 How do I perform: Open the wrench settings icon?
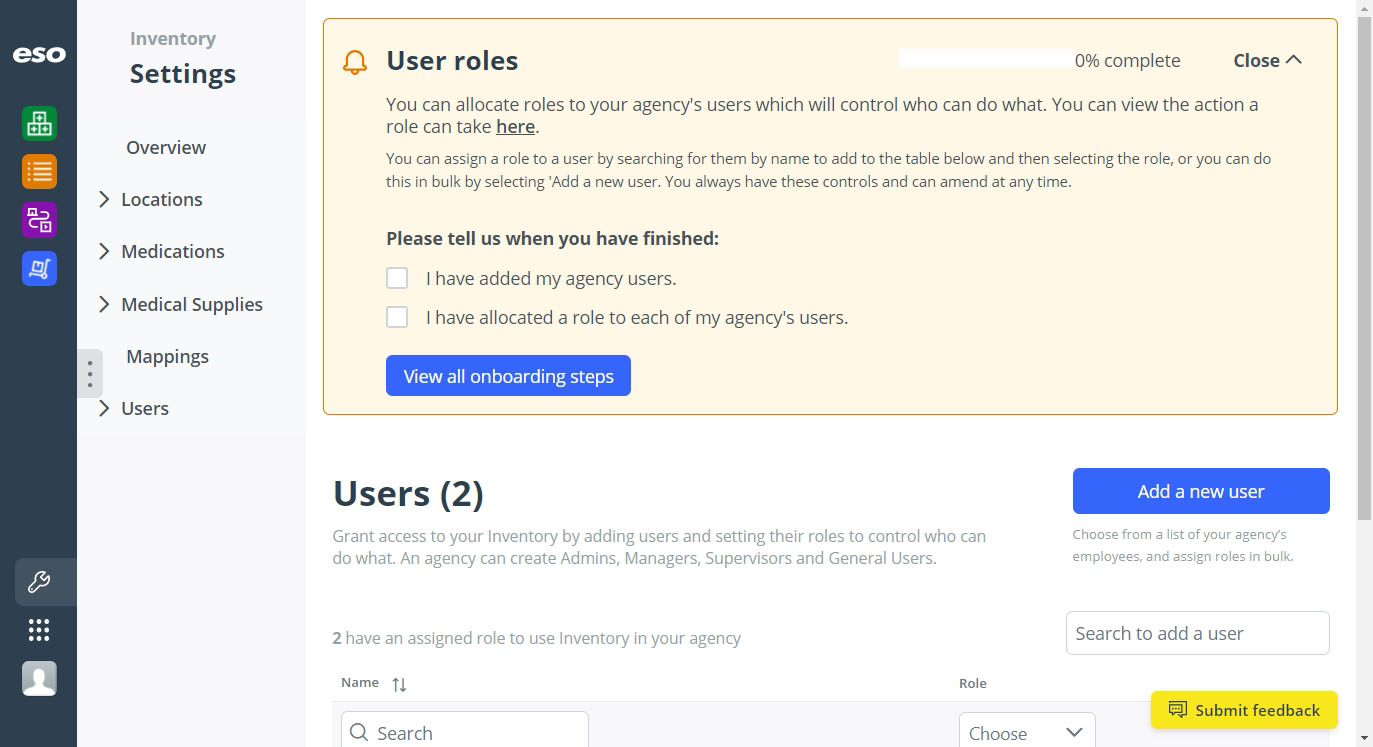point(39,582)
